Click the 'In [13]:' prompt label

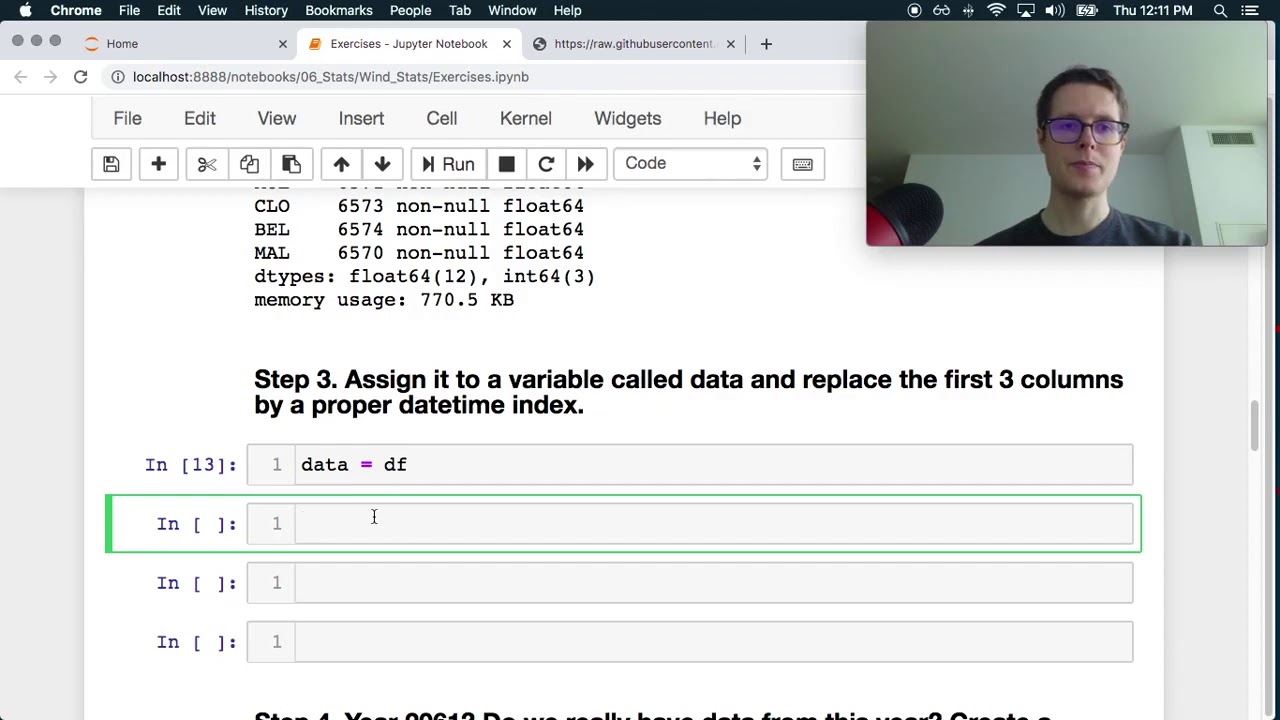191,465
